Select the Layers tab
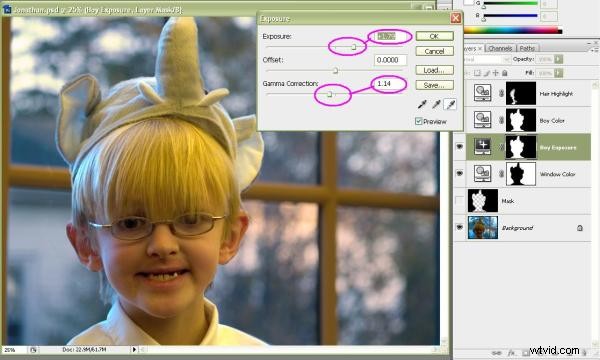The image size is (600, 360). (473, 48)
